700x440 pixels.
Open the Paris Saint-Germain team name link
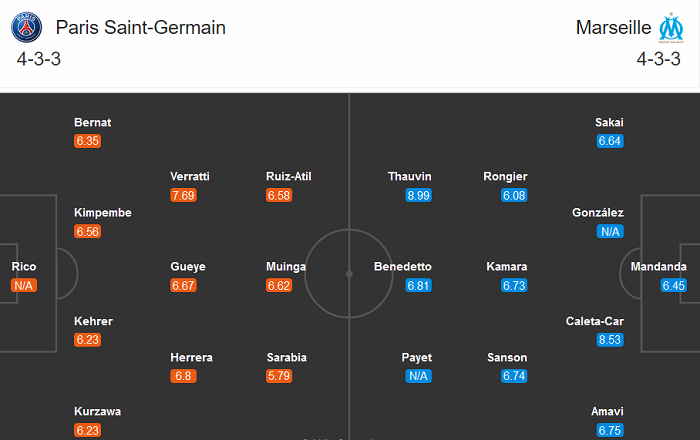141,27
